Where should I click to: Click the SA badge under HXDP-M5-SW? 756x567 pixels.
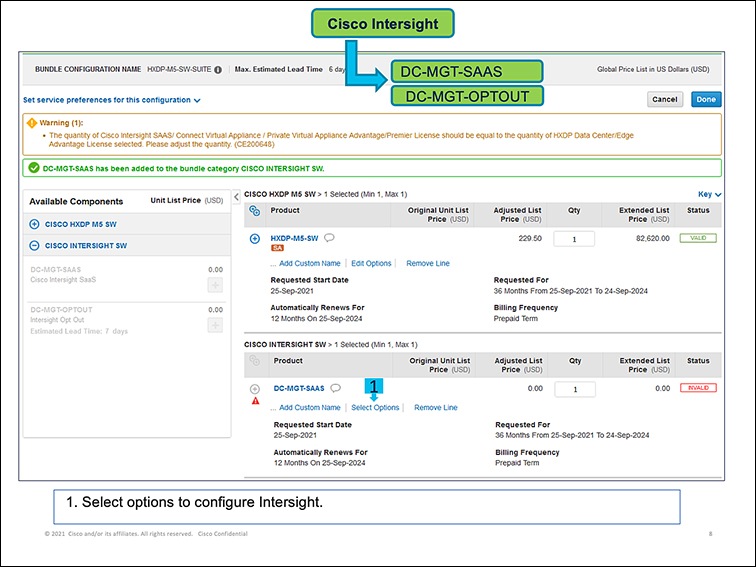(277, 248)
